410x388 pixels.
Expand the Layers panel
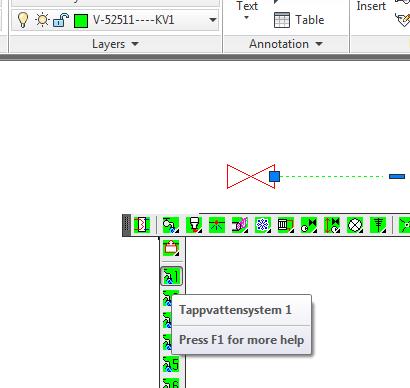pyautogui.click(x=115, y=44)
